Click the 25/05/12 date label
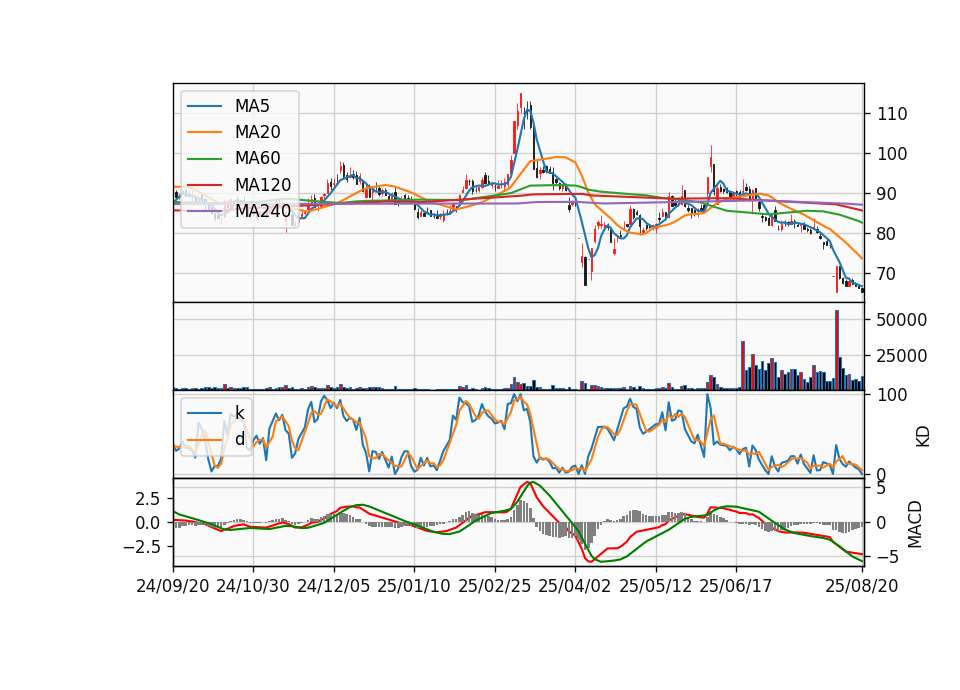 coord(656,586)
